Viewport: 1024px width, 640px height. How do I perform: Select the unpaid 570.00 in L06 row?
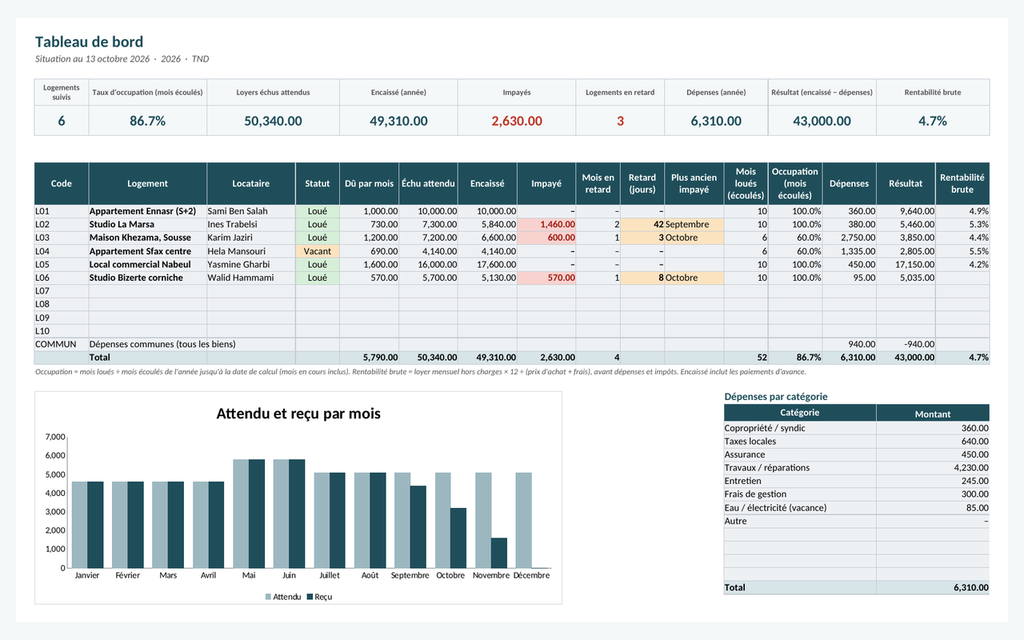[x=546, y=278]
